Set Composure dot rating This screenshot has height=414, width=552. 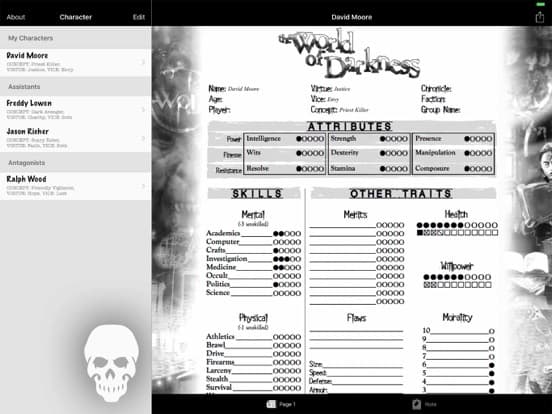[478, 169]
